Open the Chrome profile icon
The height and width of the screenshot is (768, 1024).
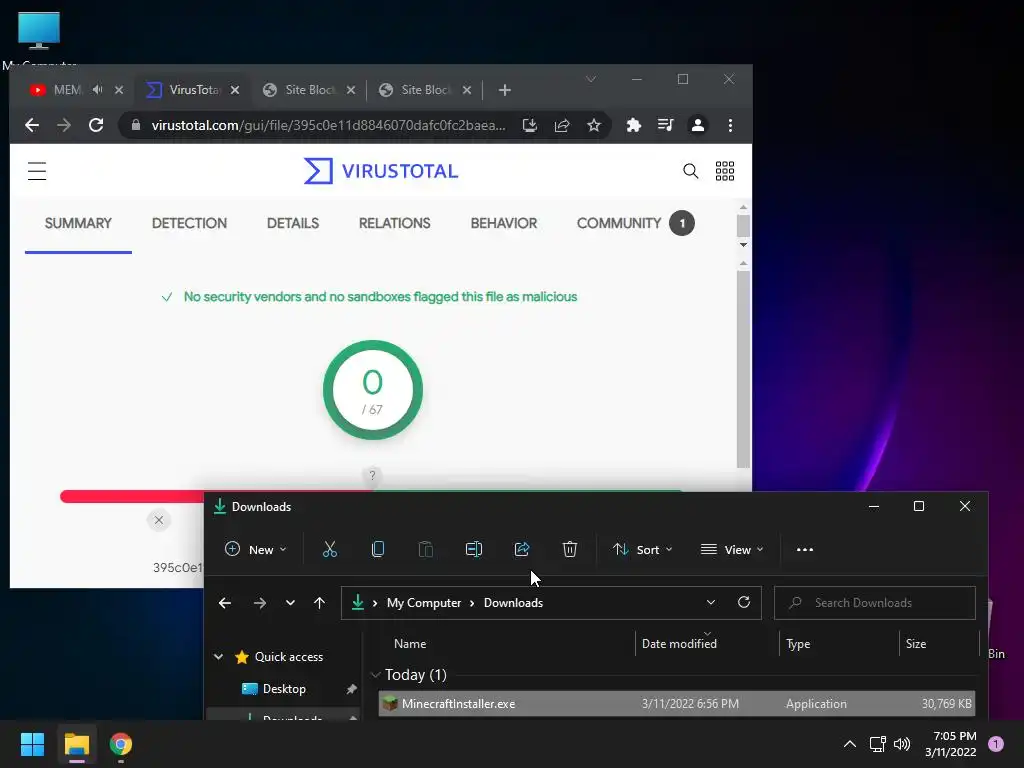click(697, 125)
